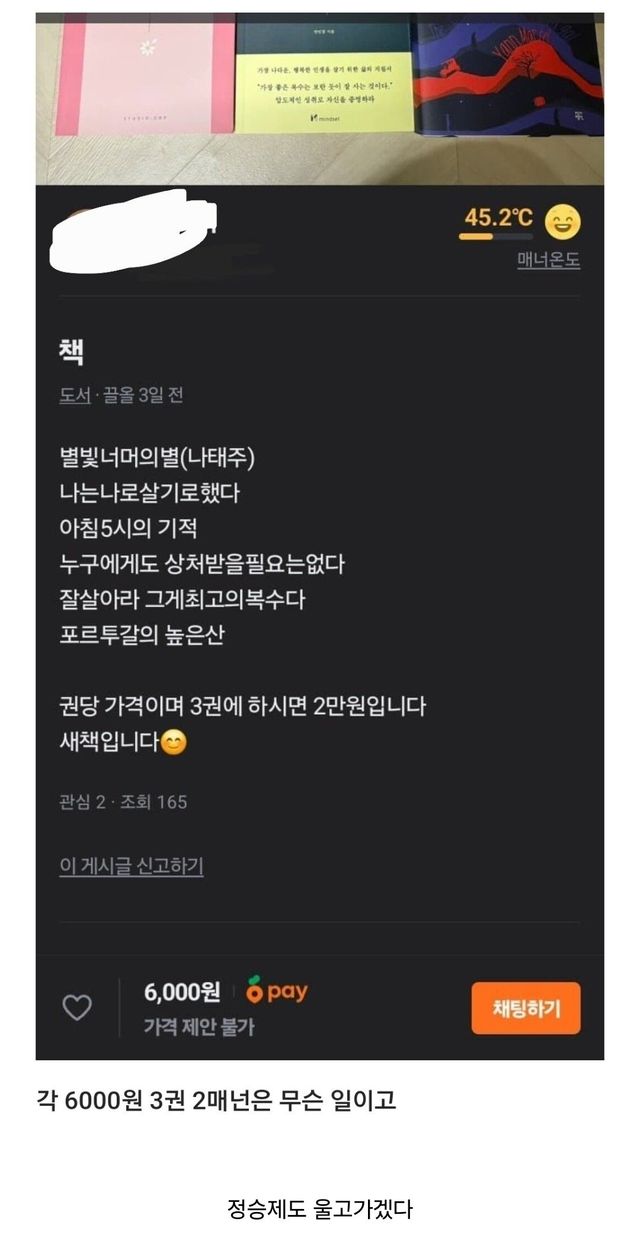Tap the heart icon to like listing
The height and width of the screenshot is (1234, 640).
[x=77, y=1008]
